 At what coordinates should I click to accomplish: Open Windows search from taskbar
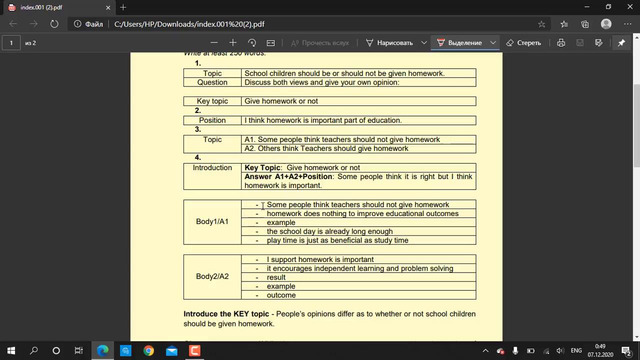(x=34, y=351)
